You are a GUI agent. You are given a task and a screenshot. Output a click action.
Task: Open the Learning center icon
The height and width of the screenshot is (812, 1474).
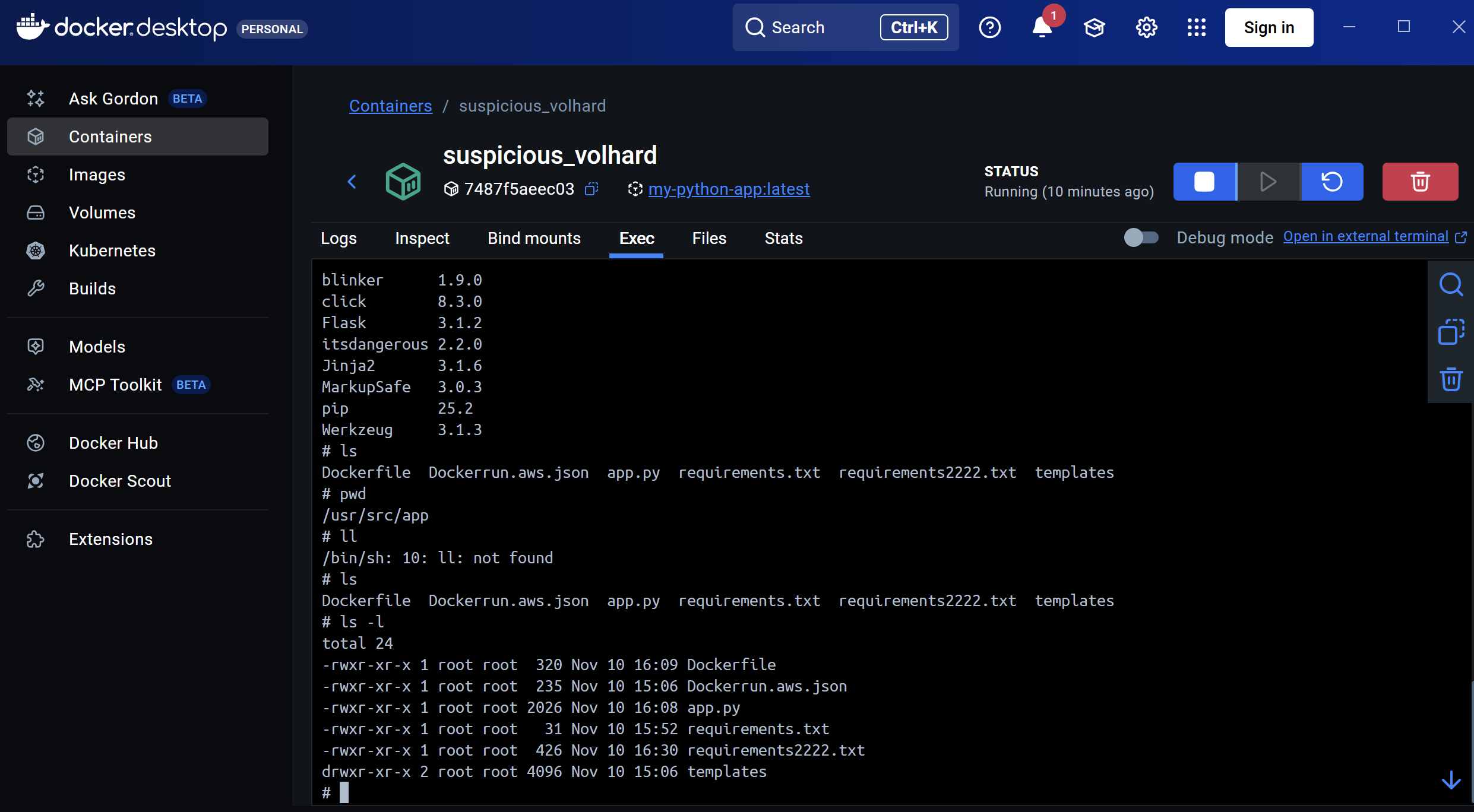tap(1094, 28)
